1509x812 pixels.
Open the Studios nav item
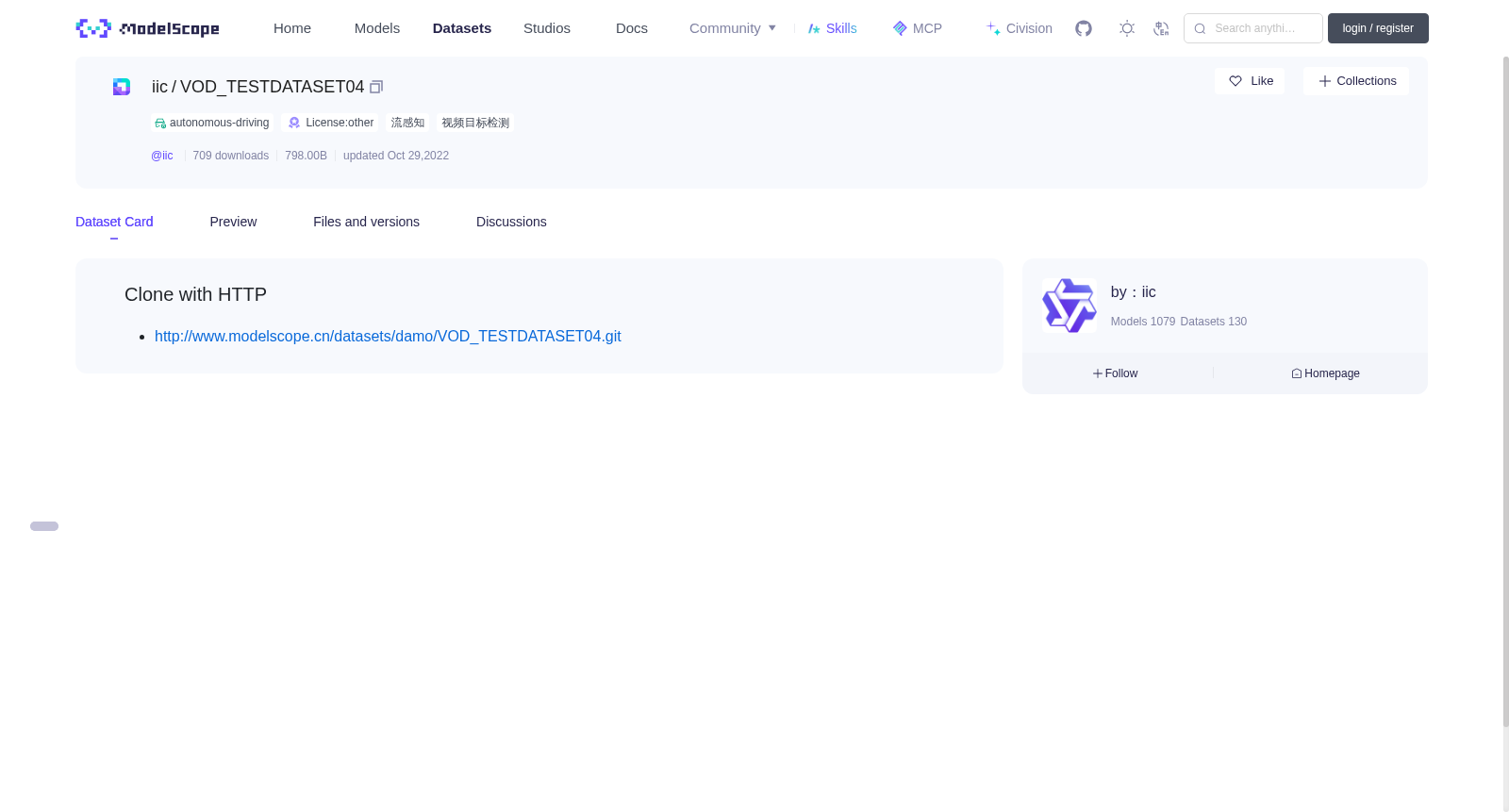tap(547, 28)
